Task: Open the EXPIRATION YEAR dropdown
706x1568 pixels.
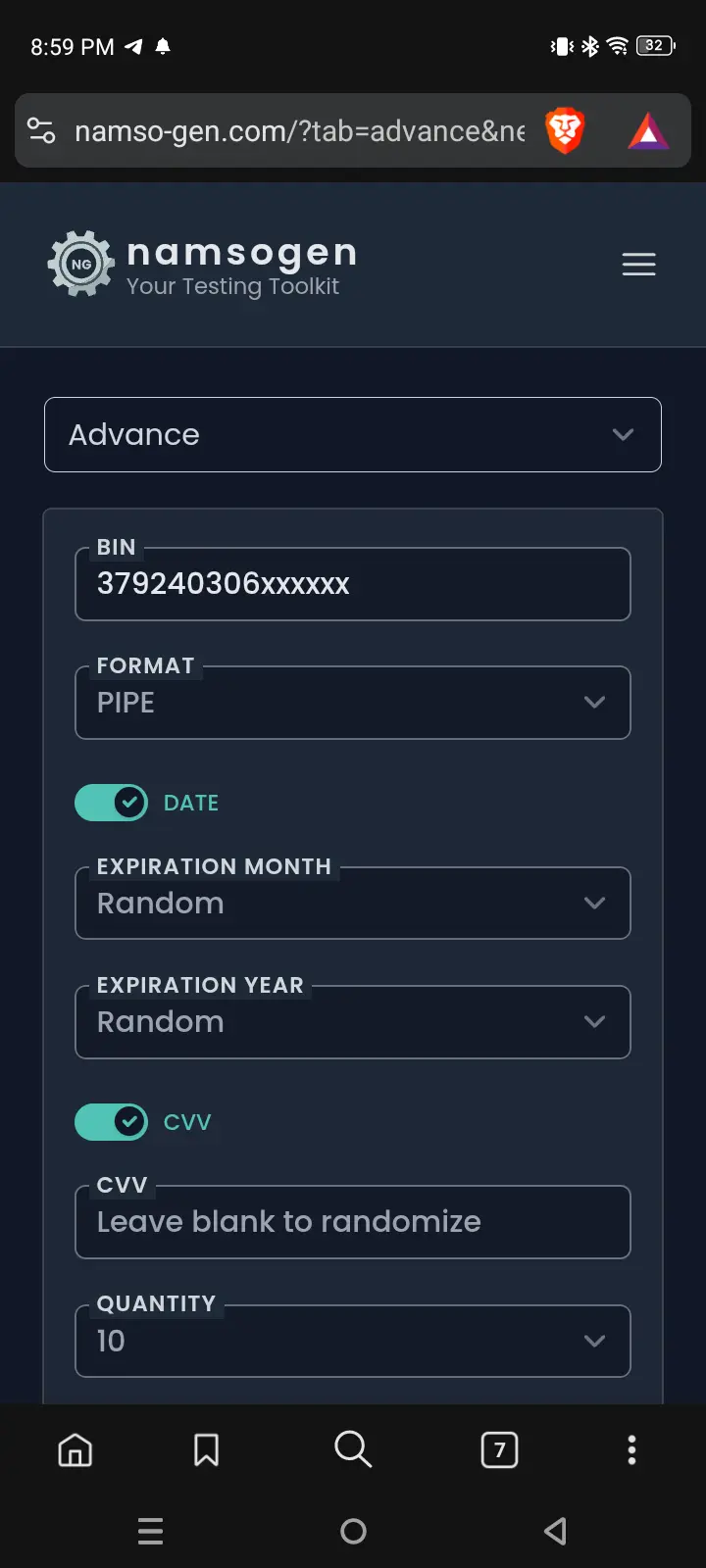Action: point(353,1021)
